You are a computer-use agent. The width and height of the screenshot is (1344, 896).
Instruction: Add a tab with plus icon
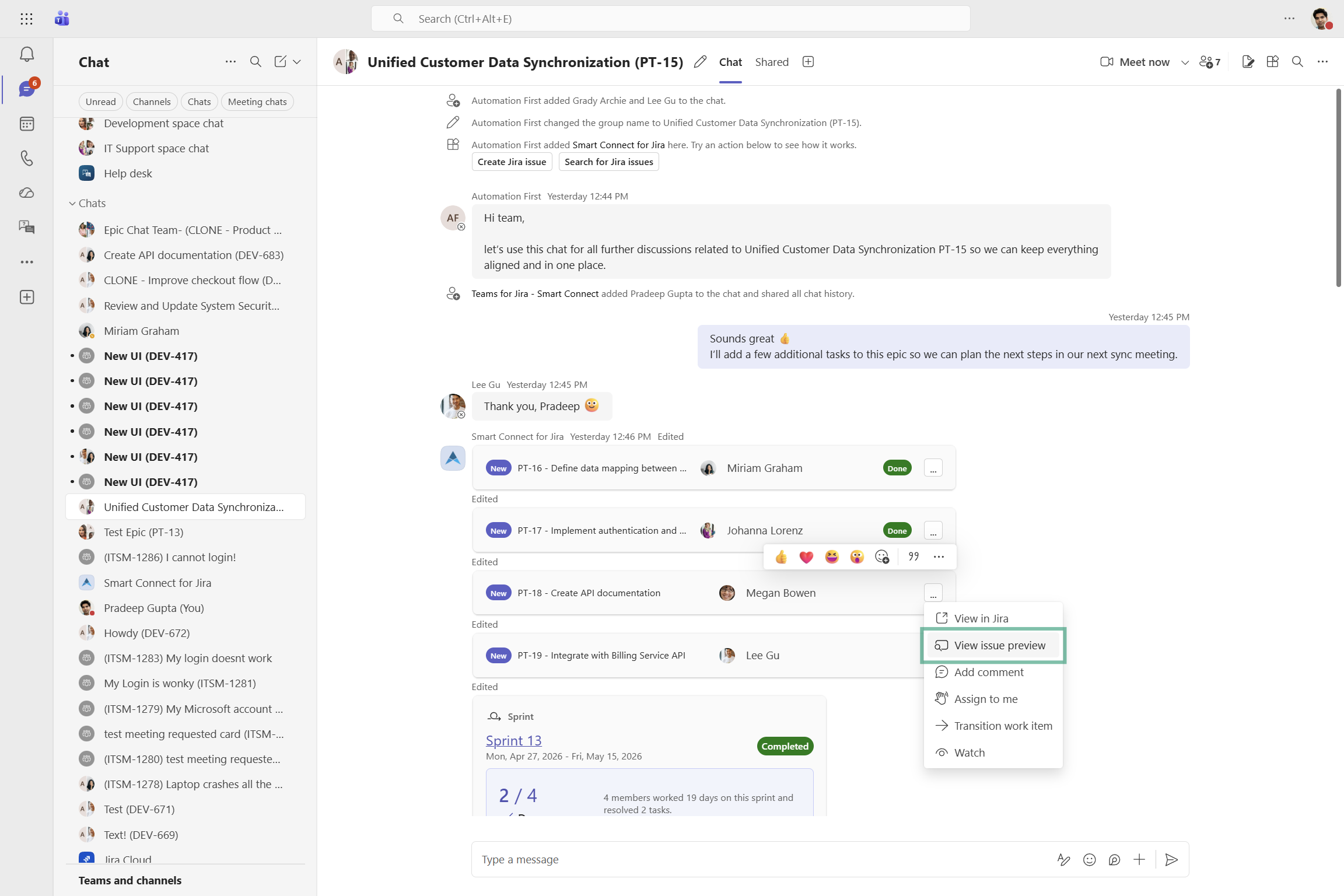(x=808, y=62)
